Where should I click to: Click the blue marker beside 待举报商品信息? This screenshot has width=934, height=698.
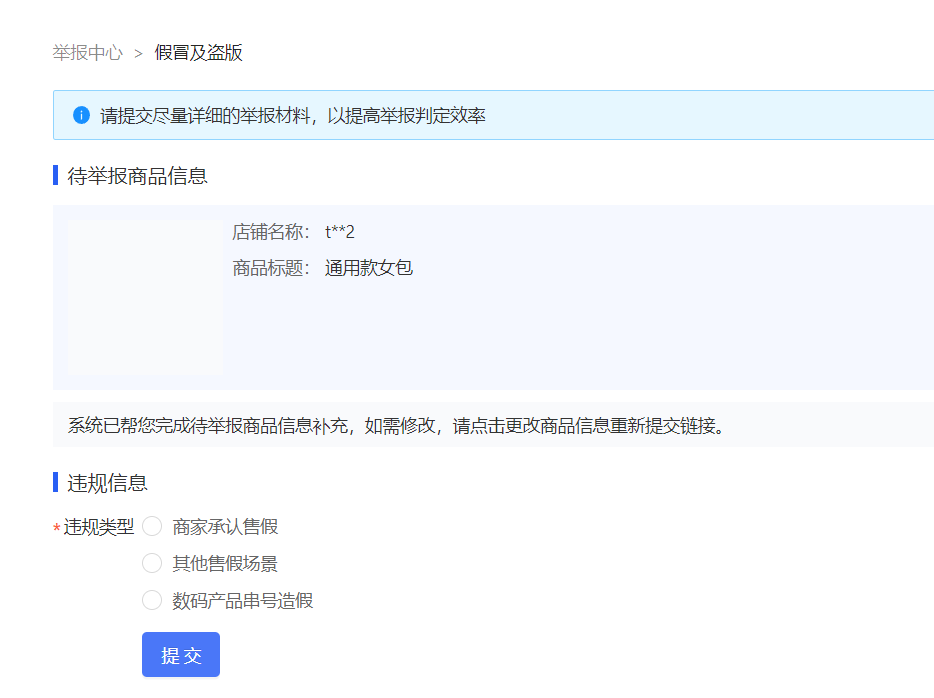pyautogui.click(x=54, y=176)
